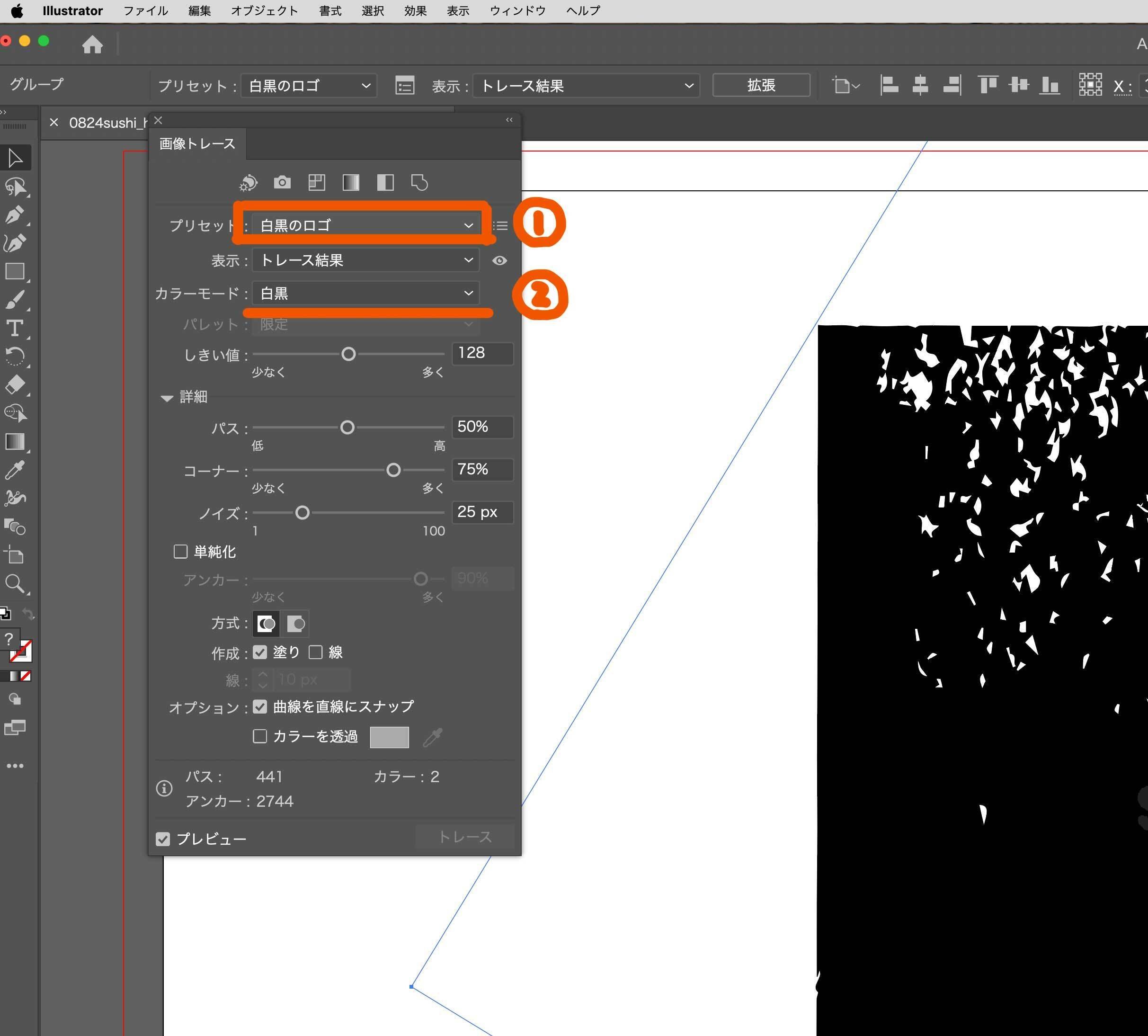
Task: Select the Eyedropper tool in toolbar
Action: (15, 470)
